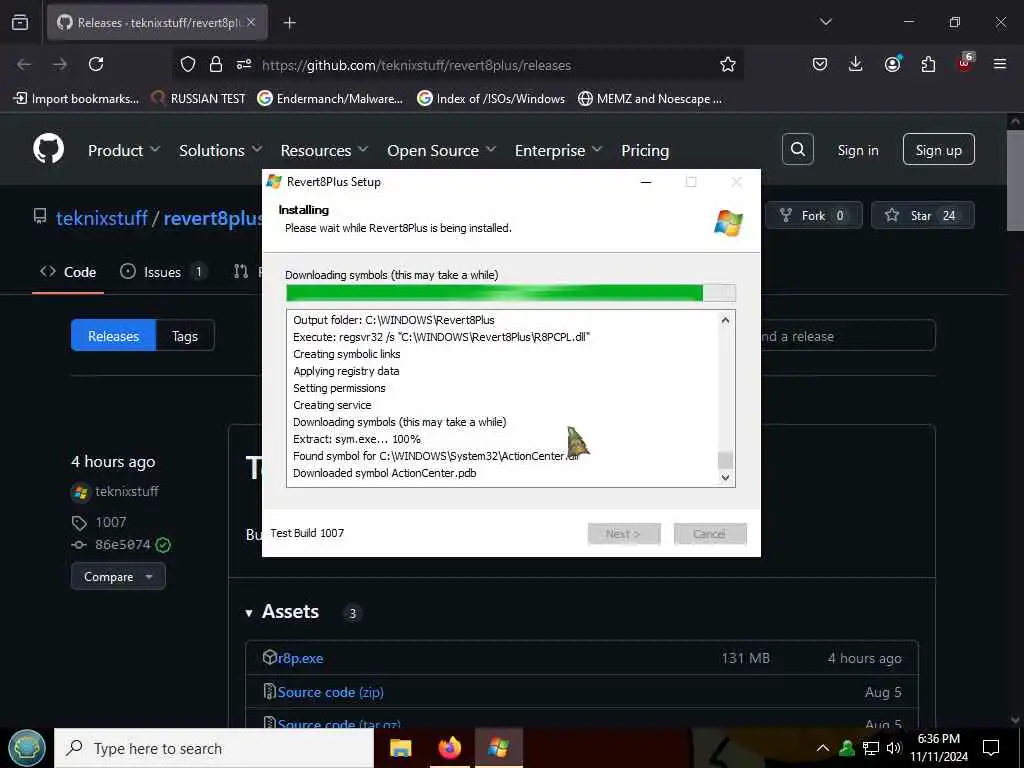Show hidden system tray icons
The image size is (1024, 768).
pos(823,748)
